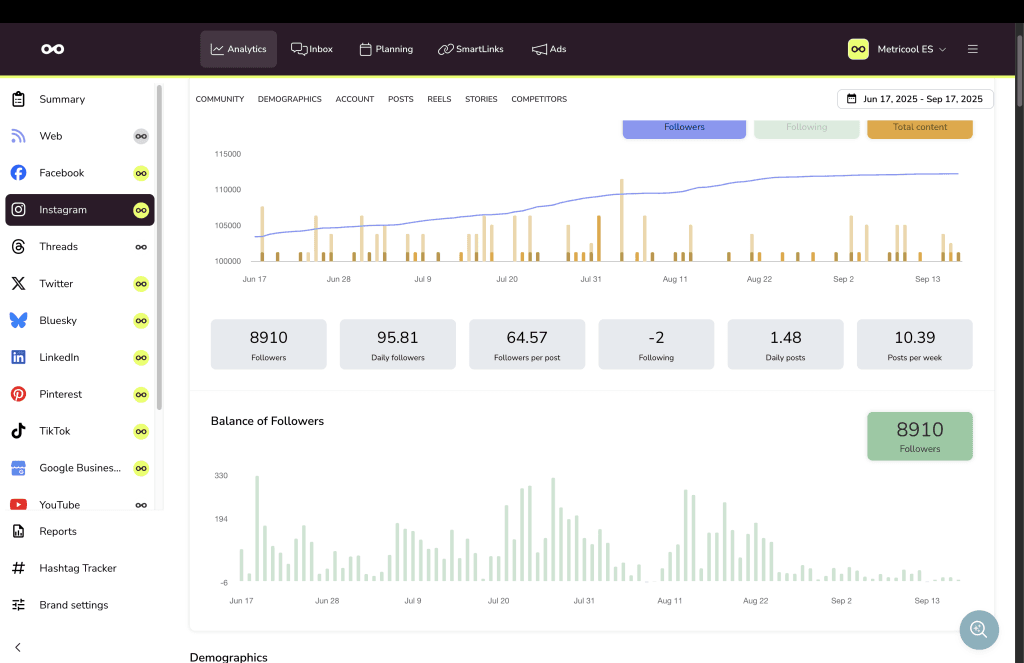Toggle the Followers series legend
Screen dimensions: 1024x663
[x=684, y=128]
